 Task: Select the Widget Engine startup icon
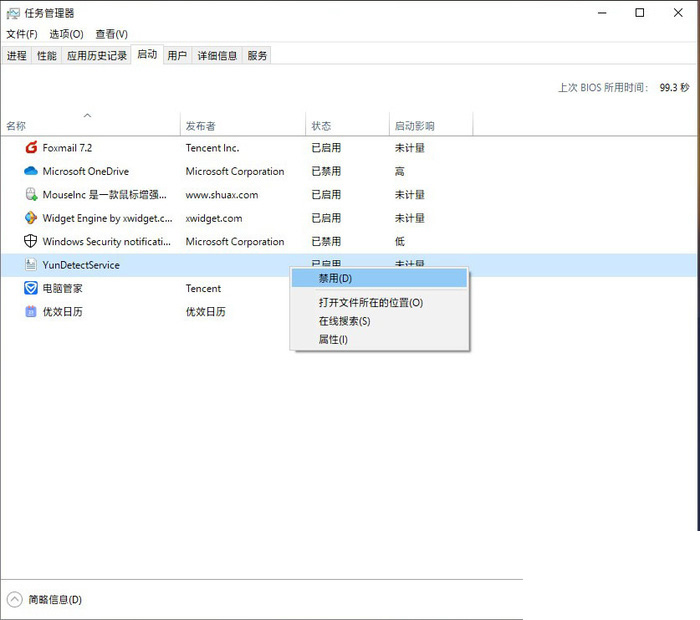[x=31, y=218]
